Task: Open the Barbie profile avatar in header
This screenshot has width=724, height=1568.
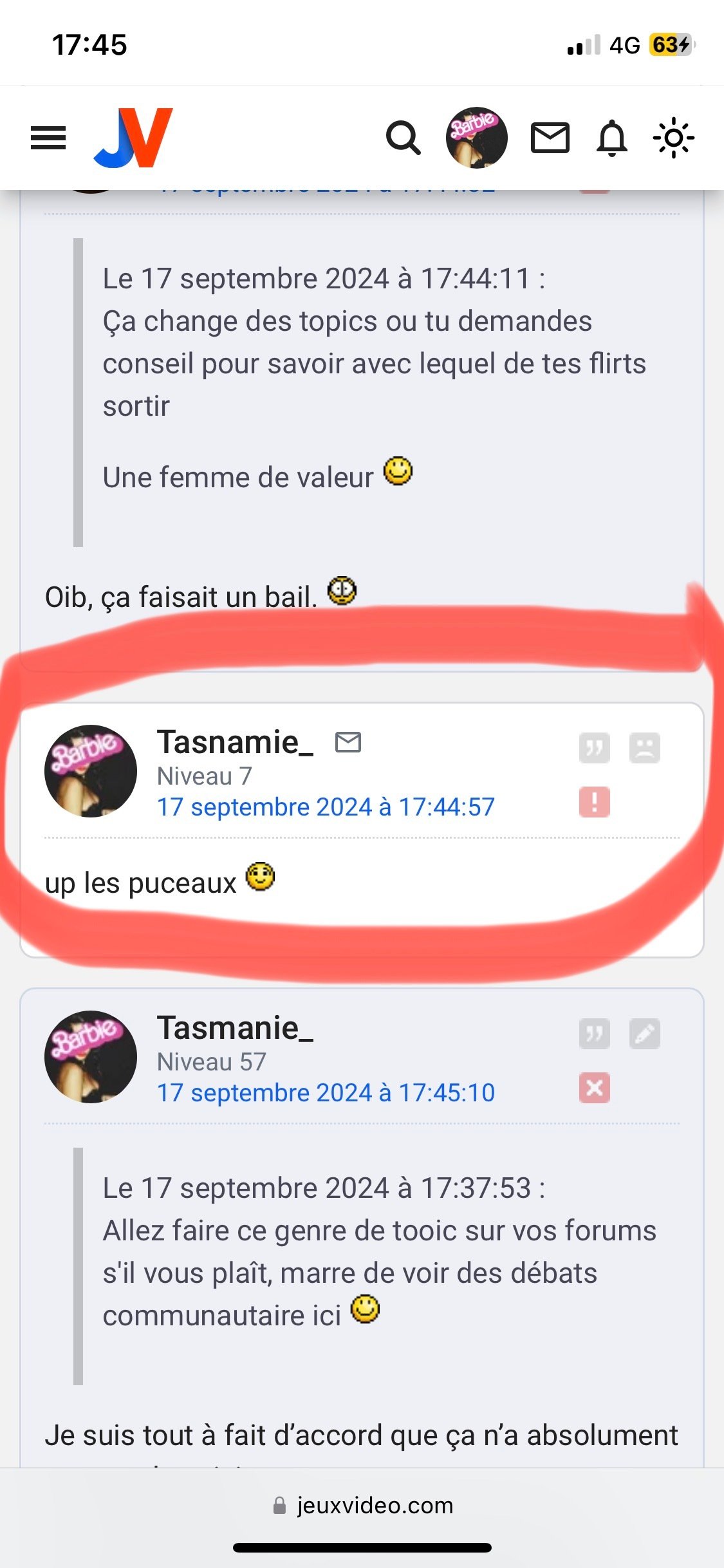Action: (x=476, y=138)
